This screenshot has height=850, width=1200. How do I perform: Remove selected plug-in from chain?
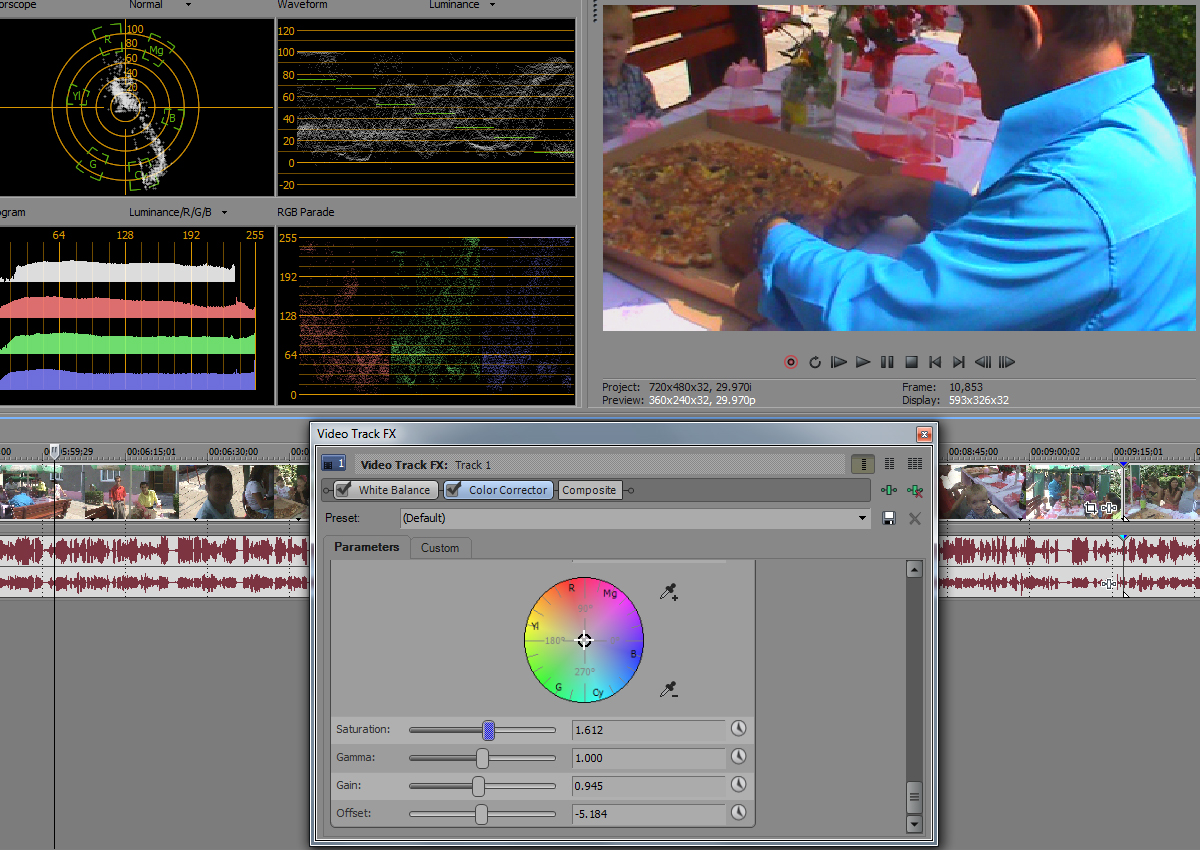[x=914, y=490]
